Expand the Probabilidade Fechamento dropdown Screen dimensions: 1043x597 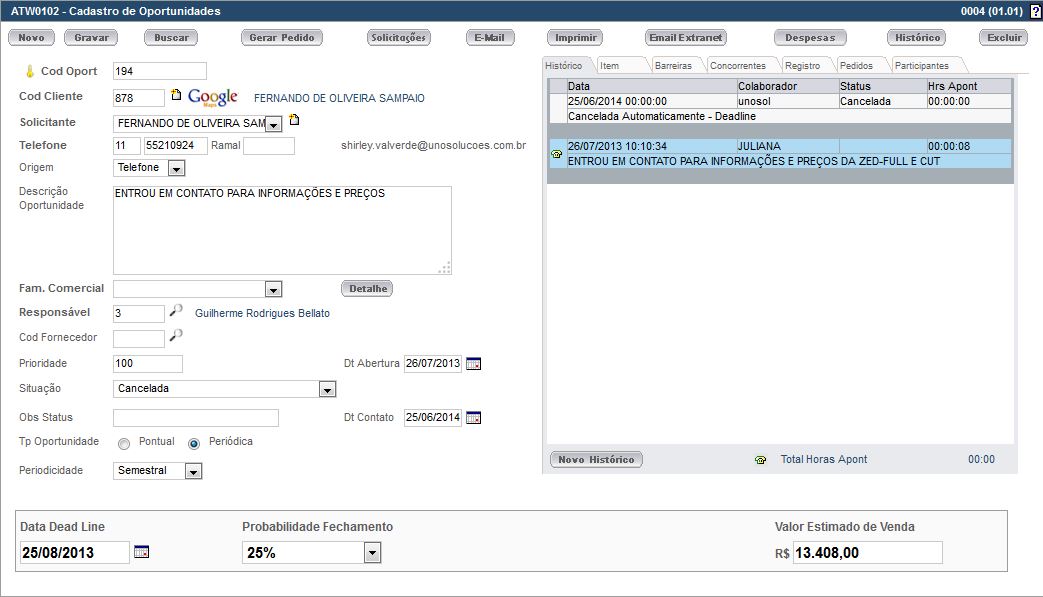click(x=372, y=552)
